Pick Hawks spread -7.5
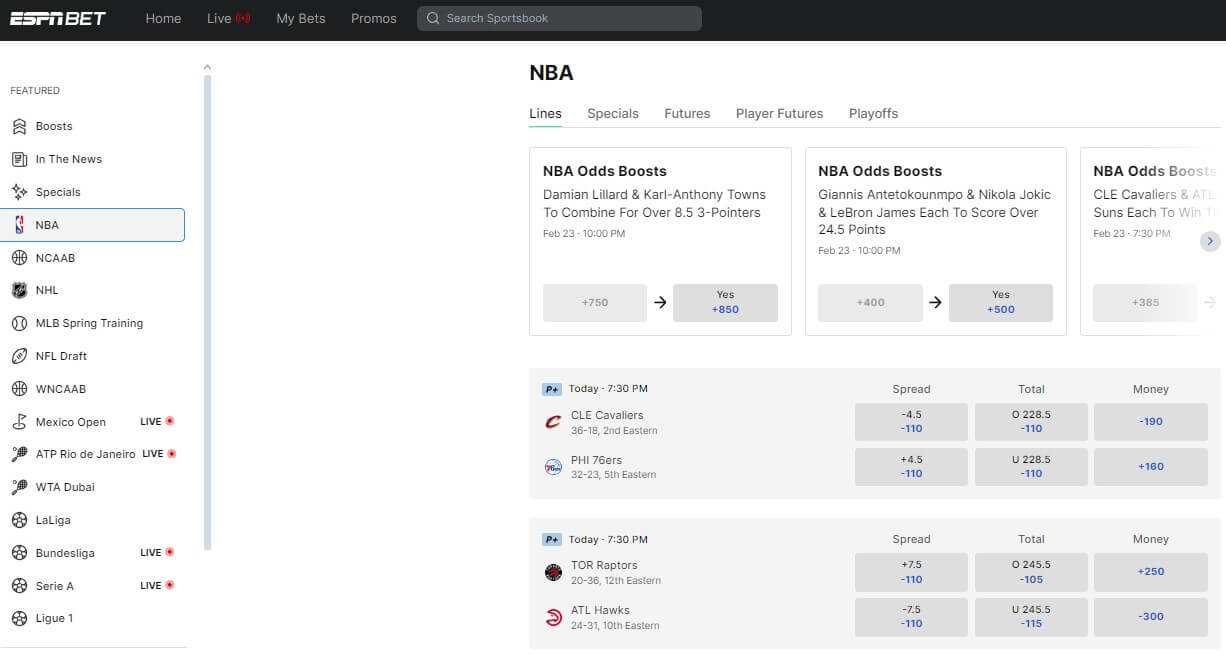 pos(911,617)
